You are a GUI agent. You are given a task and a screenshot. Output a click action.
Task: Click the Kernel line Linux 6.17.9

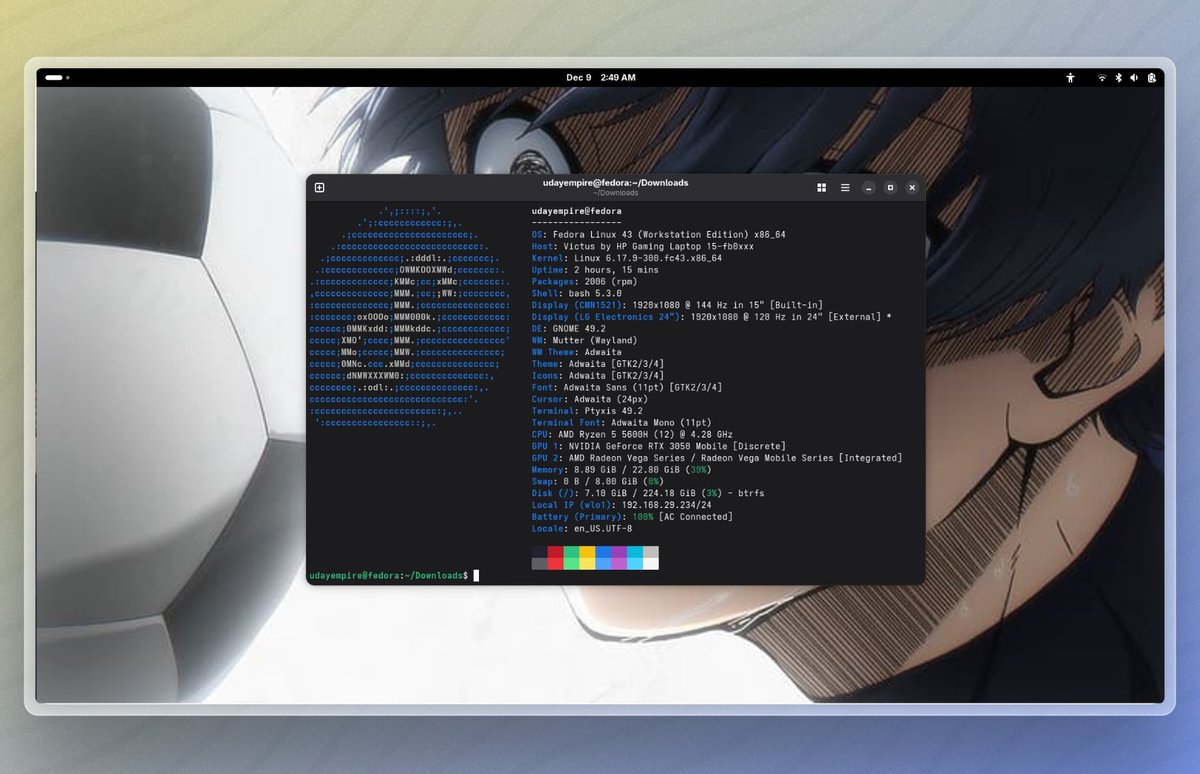(627, 258)
